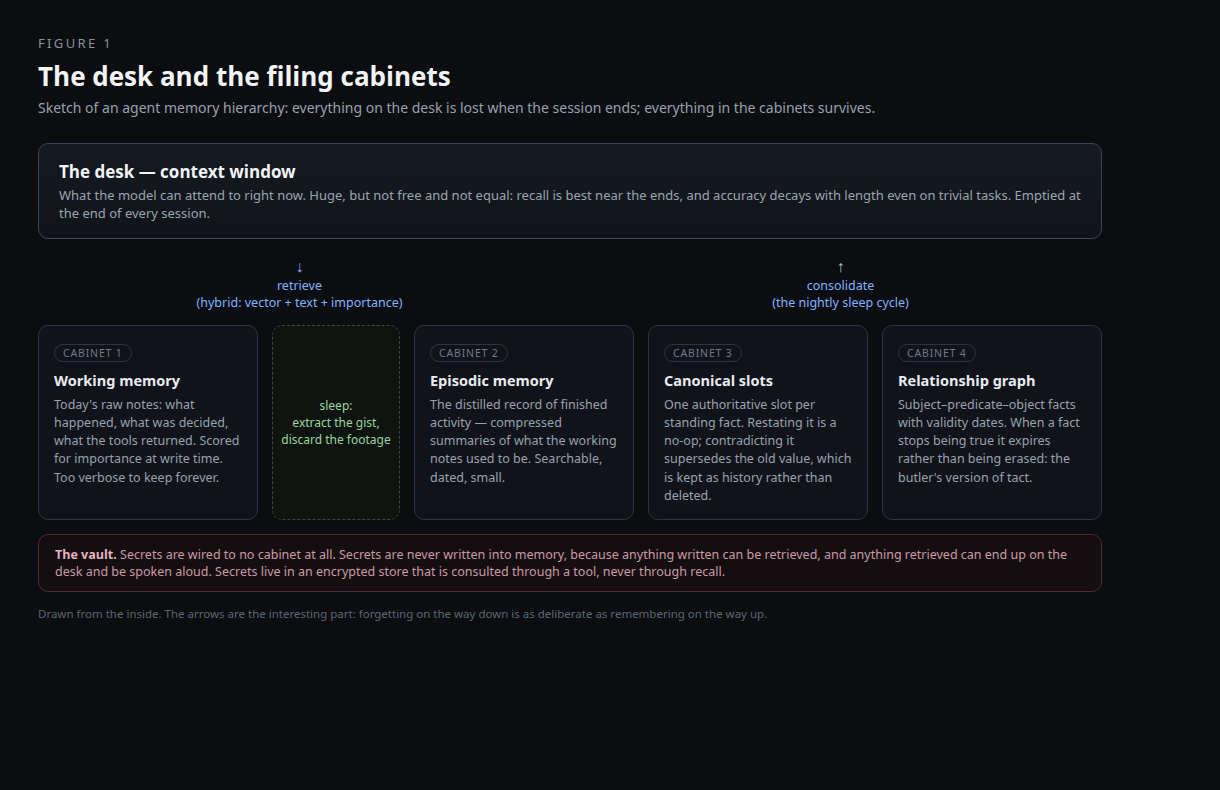Click the 'Canonical slots' heading
The image size is (1220, 790).
(x=718, y=381)
